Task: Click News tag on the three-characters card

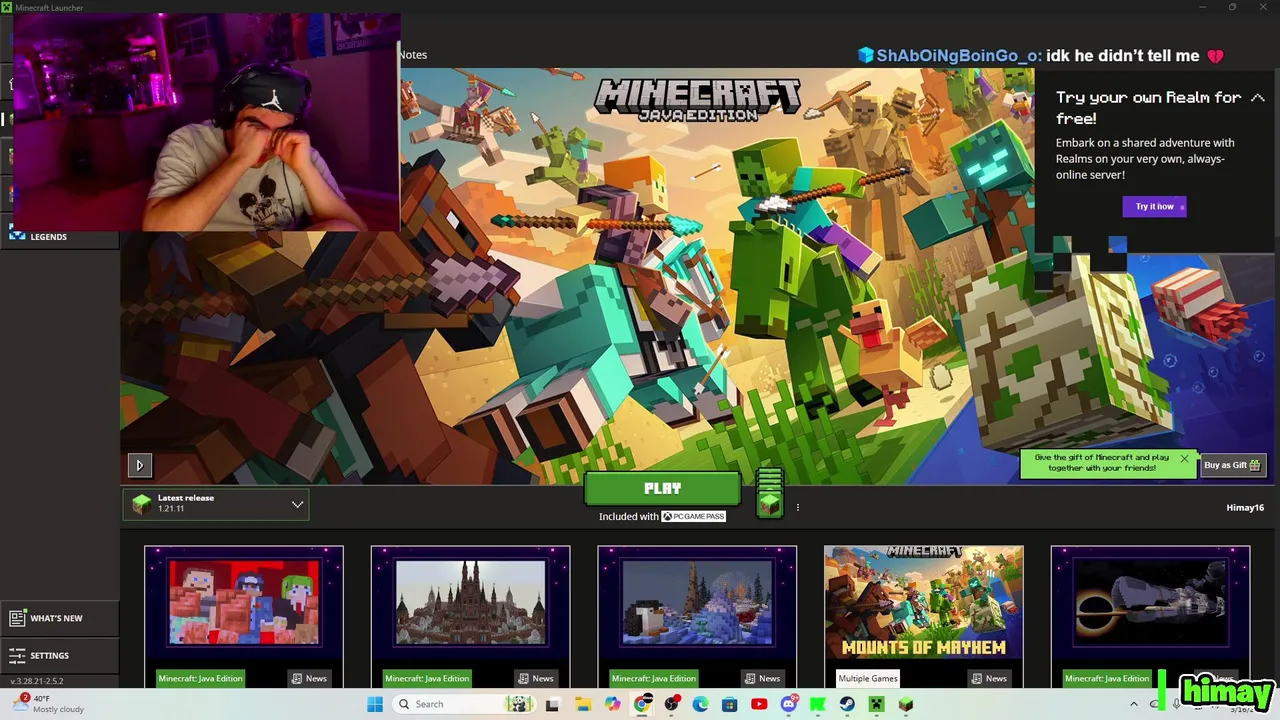Action: tap(309, 678)
